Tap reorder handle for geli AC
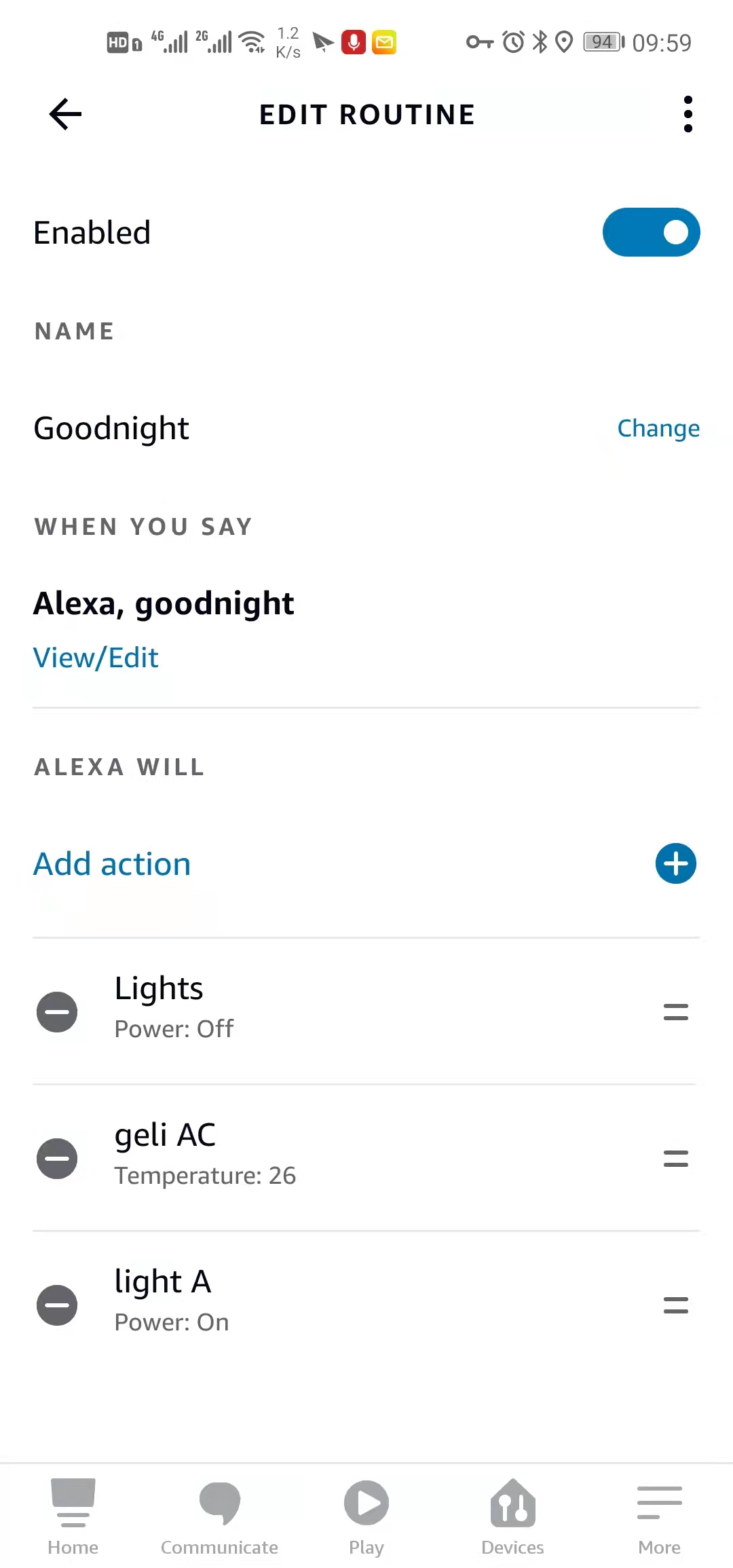This screenshot has width=733, height=1568. click(x=675, y=1158)
